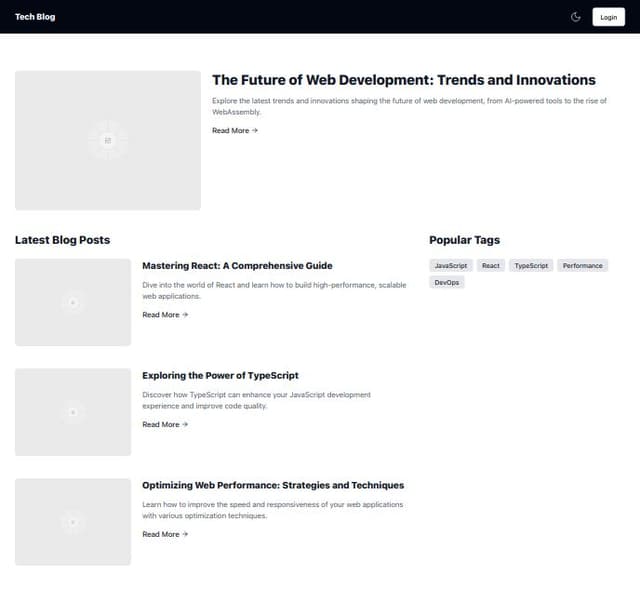The image size is (640, 603).
Task: Click Read More under Mastering React
Action: 165,315
